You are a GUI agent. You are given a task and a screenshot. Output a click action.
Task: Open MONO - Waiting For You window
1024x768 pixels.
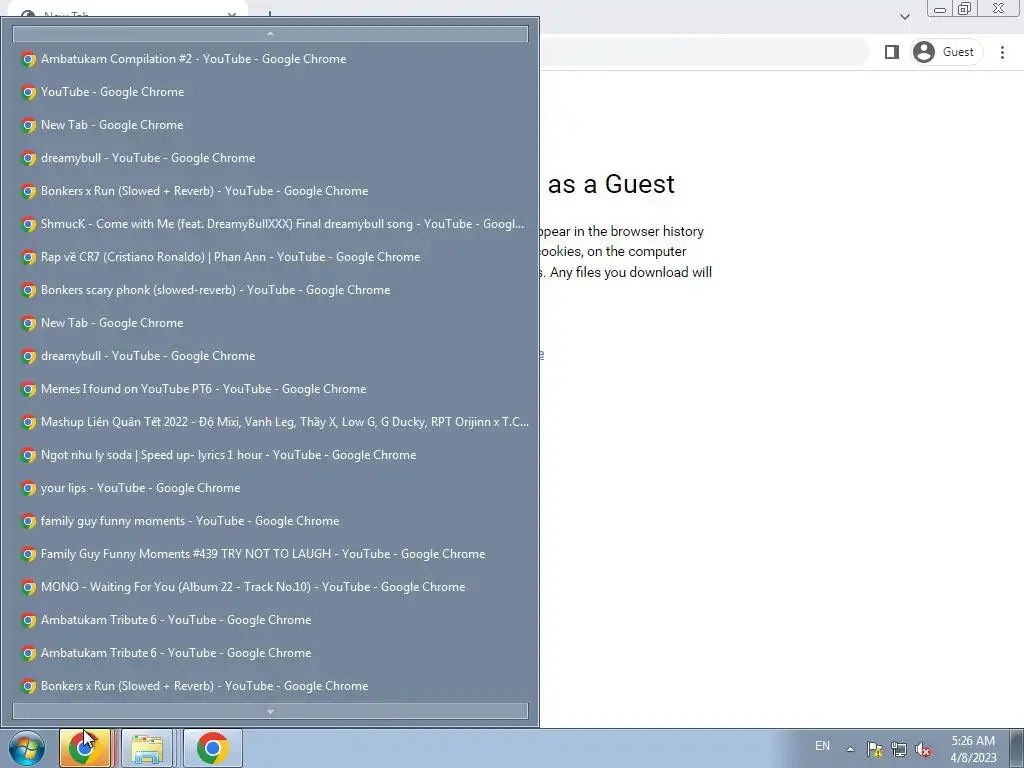point(270,586)
